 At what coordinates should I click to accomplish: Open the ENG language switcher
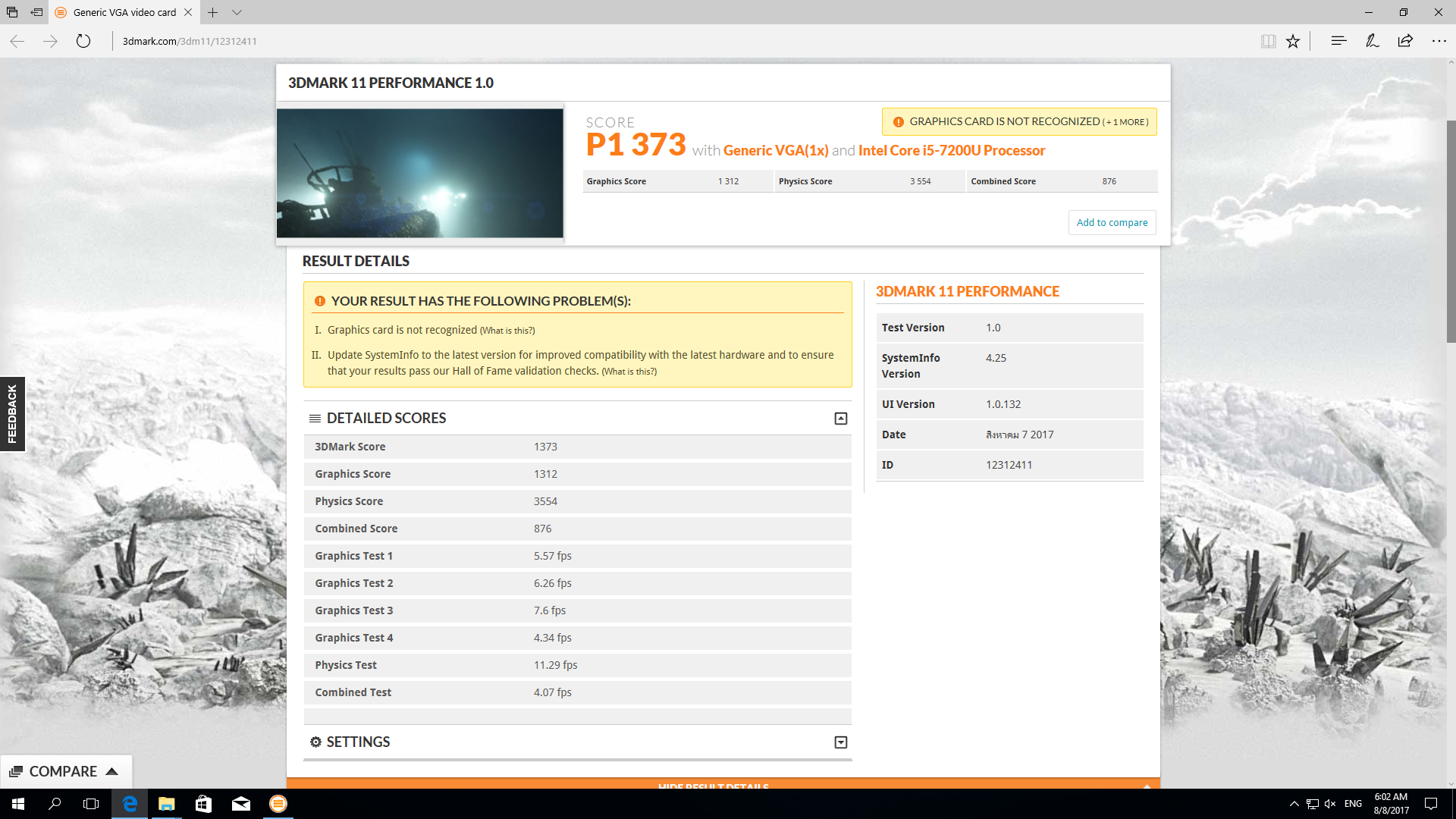coord(1352,803)
